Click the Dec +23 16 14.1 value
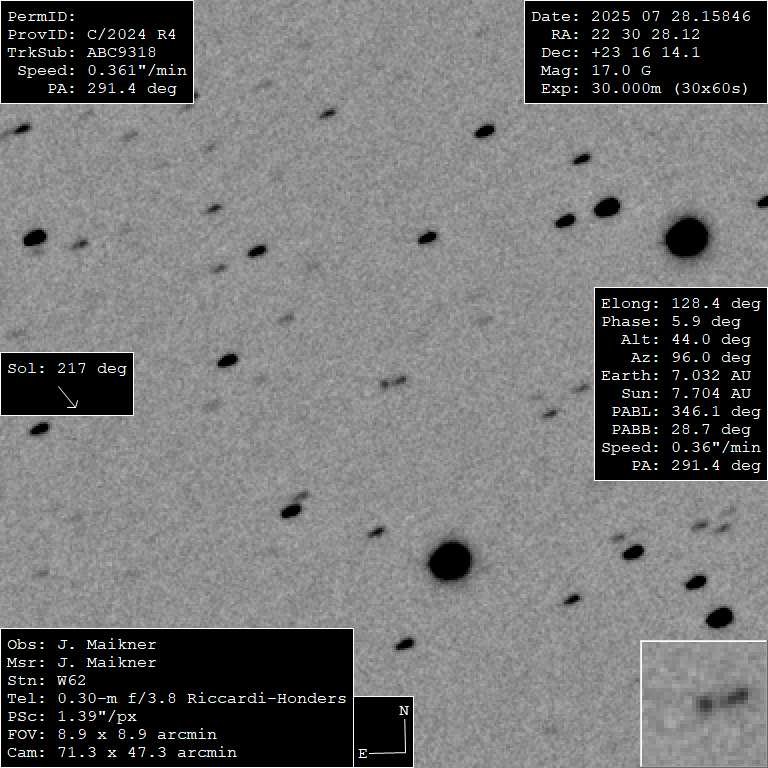The image size is (768, 768). (x=645, y=53)
